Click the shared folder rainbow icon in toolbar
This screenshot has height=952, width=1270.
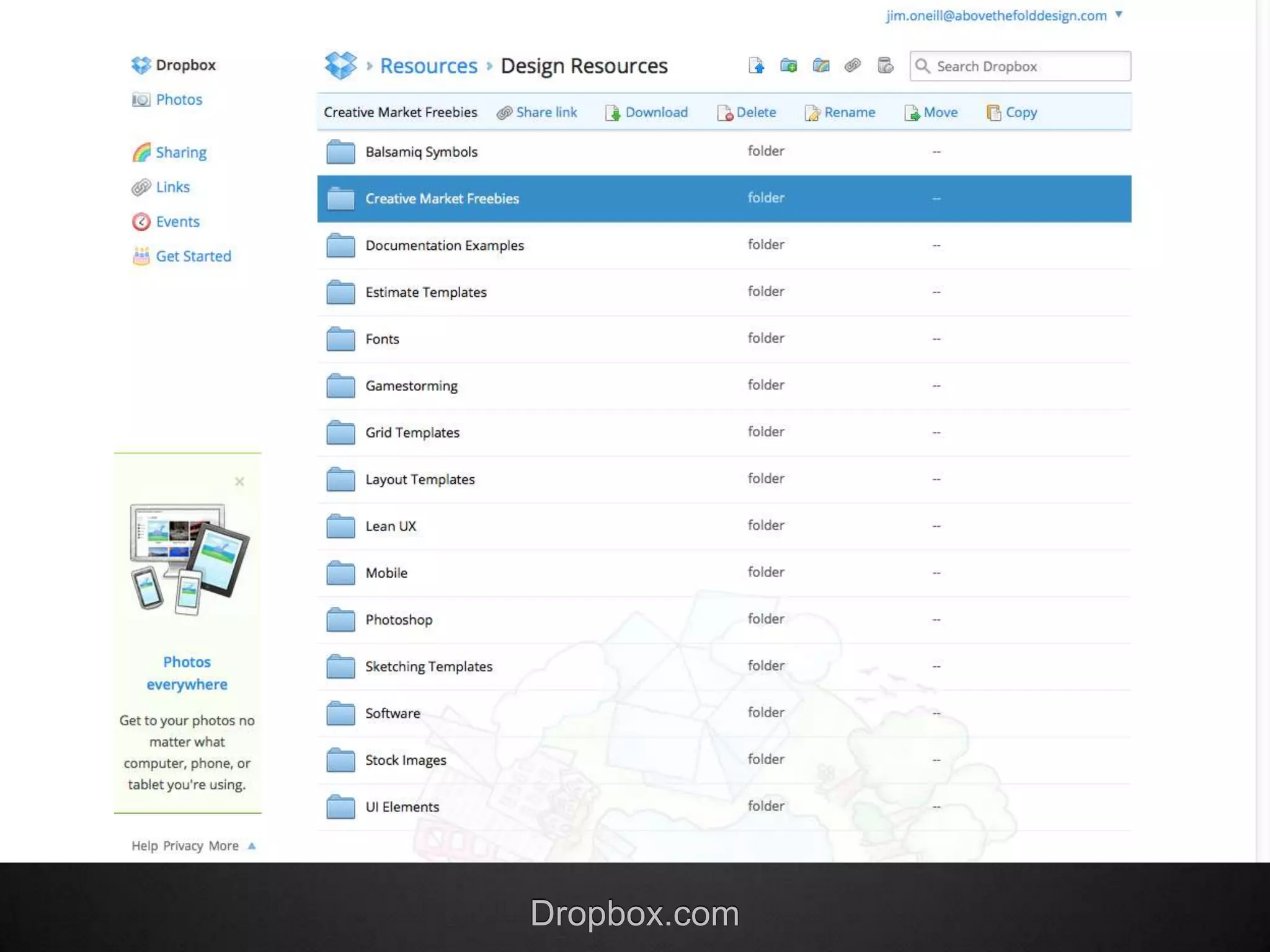coord(820,66)
